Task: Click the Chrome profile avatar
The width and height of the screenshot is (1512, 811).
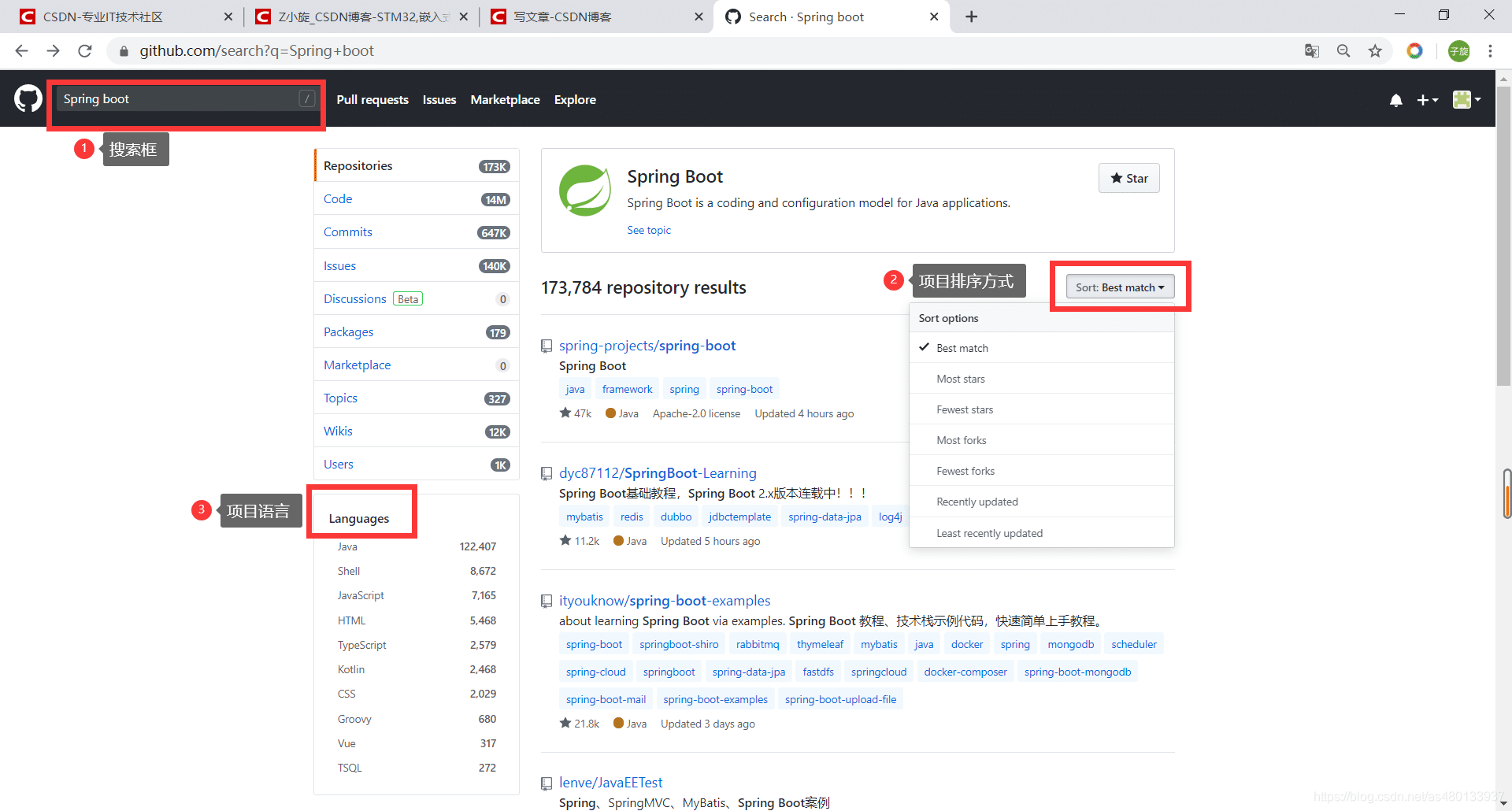Action: point(1459,51)
